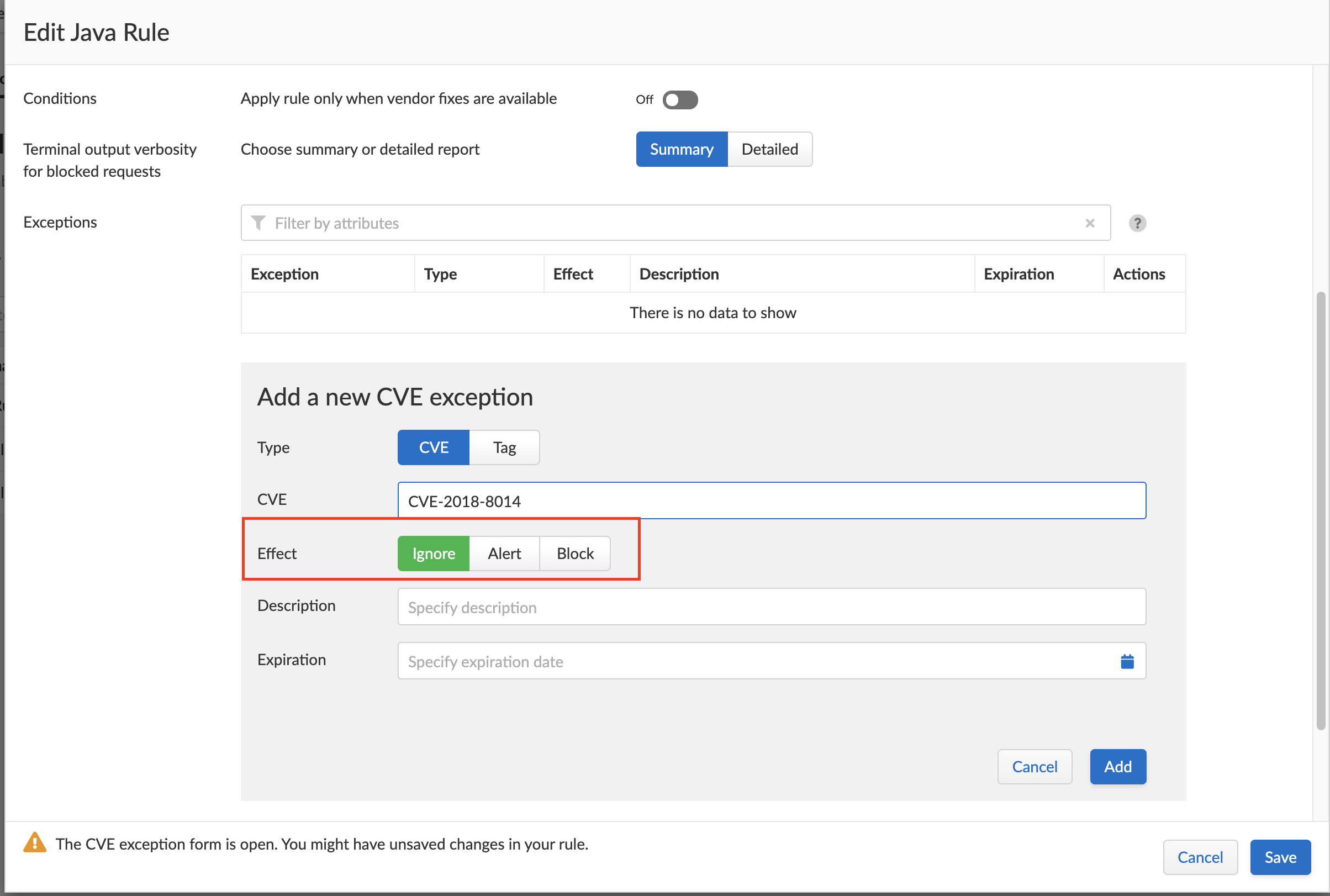The image size is (1330, 896).
Task: Select Detailed report verbosity
Action: click(769, 149)
